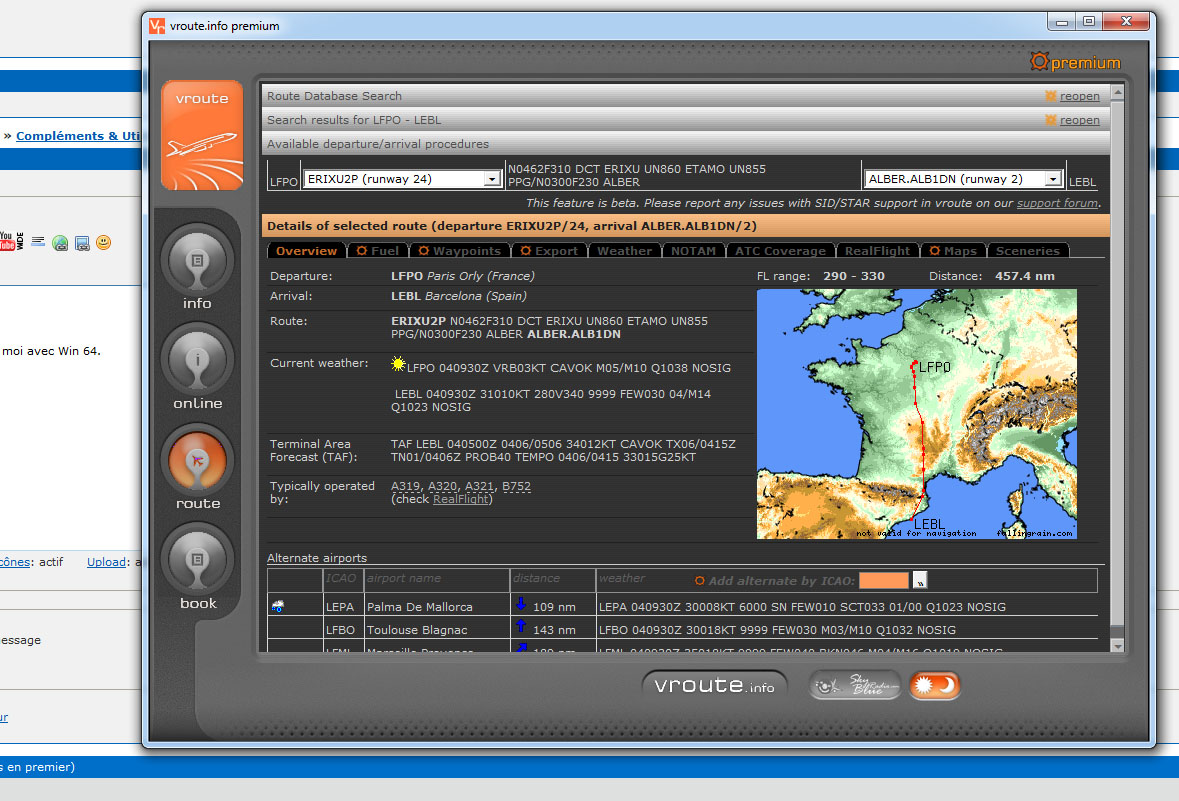Click the scroll down arrow of panel scrollbar
This screenshot has width=1179, height=801.
coord(1117,646)
